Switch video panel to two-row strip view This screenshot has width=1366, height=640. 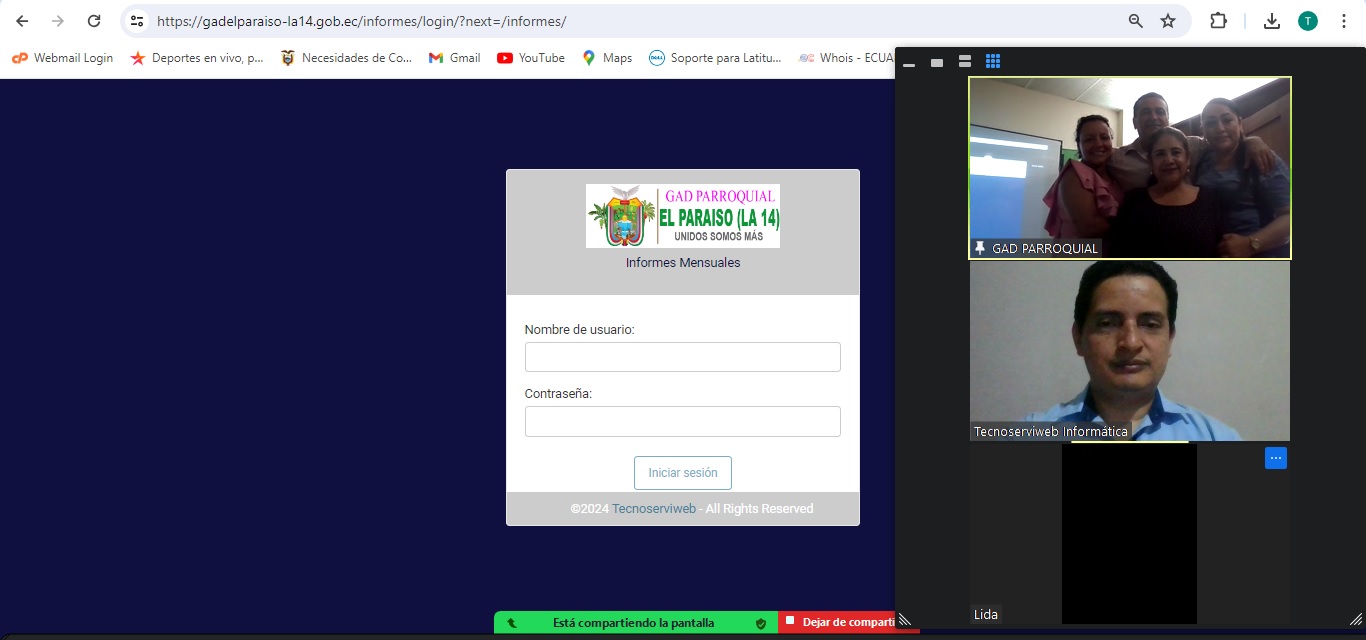(x=965, y=62)
